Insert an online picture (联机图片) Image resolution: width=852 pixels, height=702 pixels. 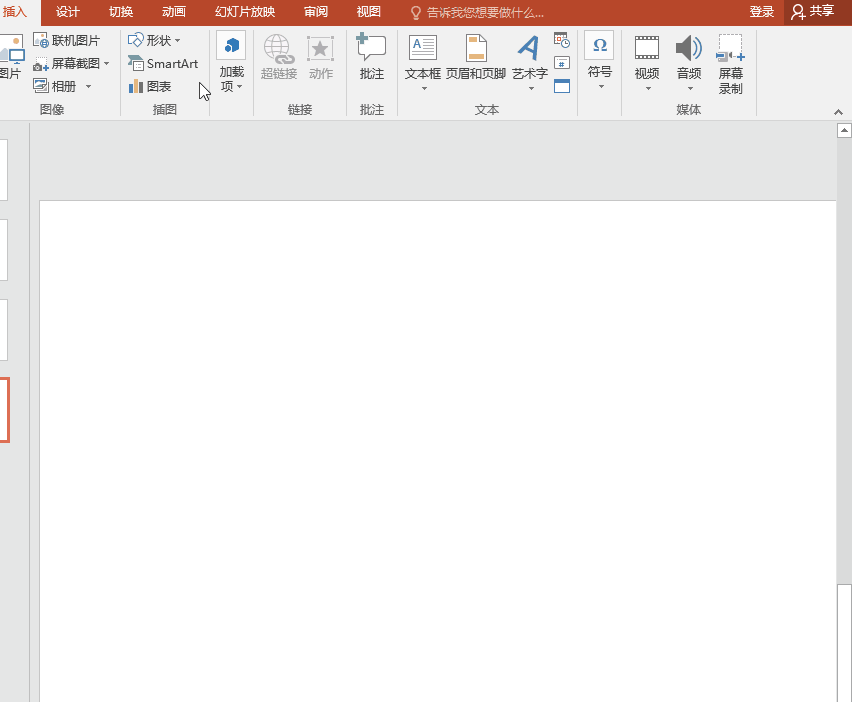(67, 40)
